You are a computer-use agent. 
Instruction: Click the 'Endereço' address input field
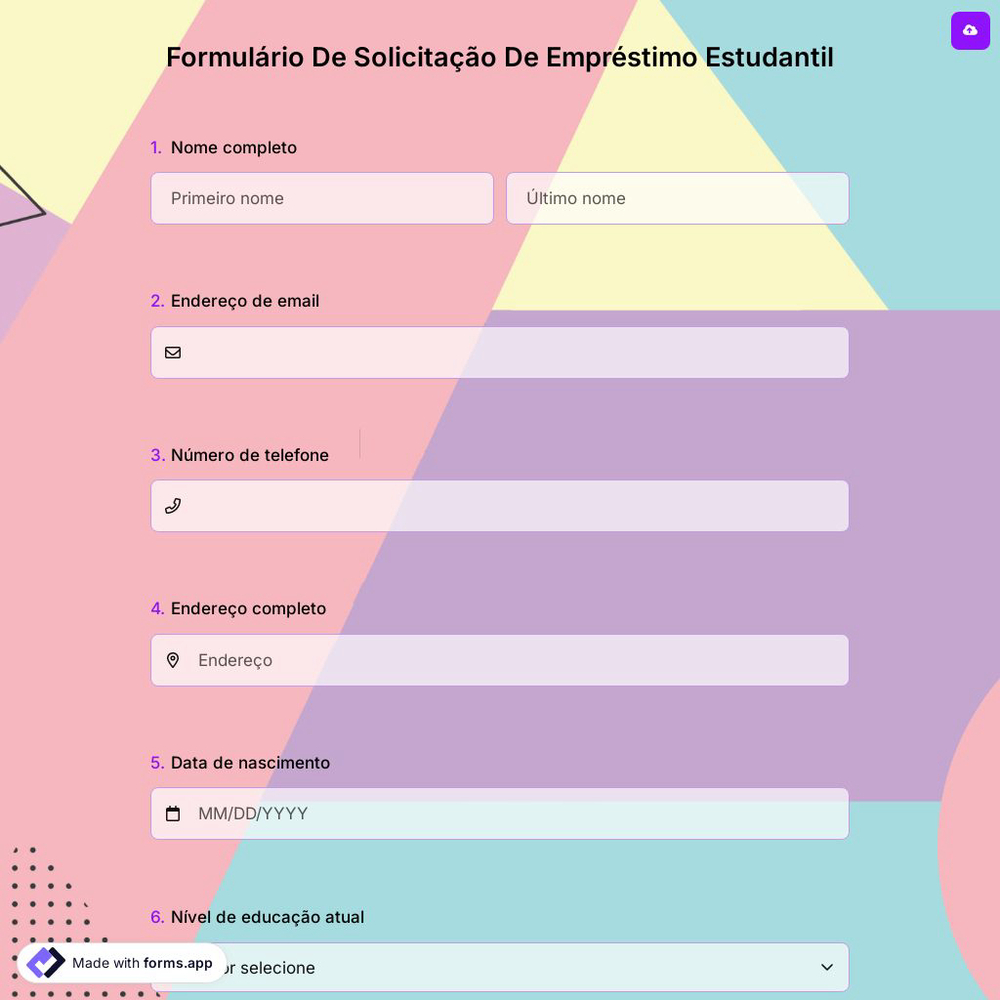click(500, 660)
